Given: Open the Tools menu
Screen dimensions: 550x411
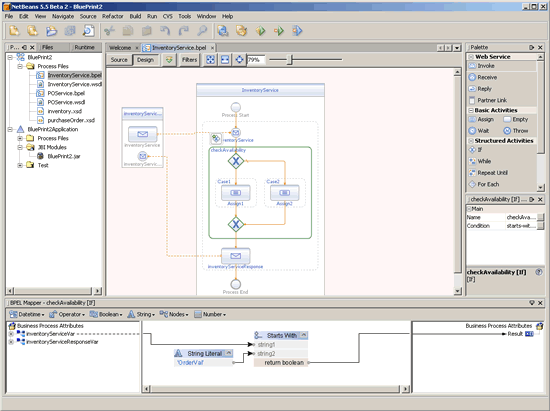Looking at the screenshot, I should click(185, 16).
